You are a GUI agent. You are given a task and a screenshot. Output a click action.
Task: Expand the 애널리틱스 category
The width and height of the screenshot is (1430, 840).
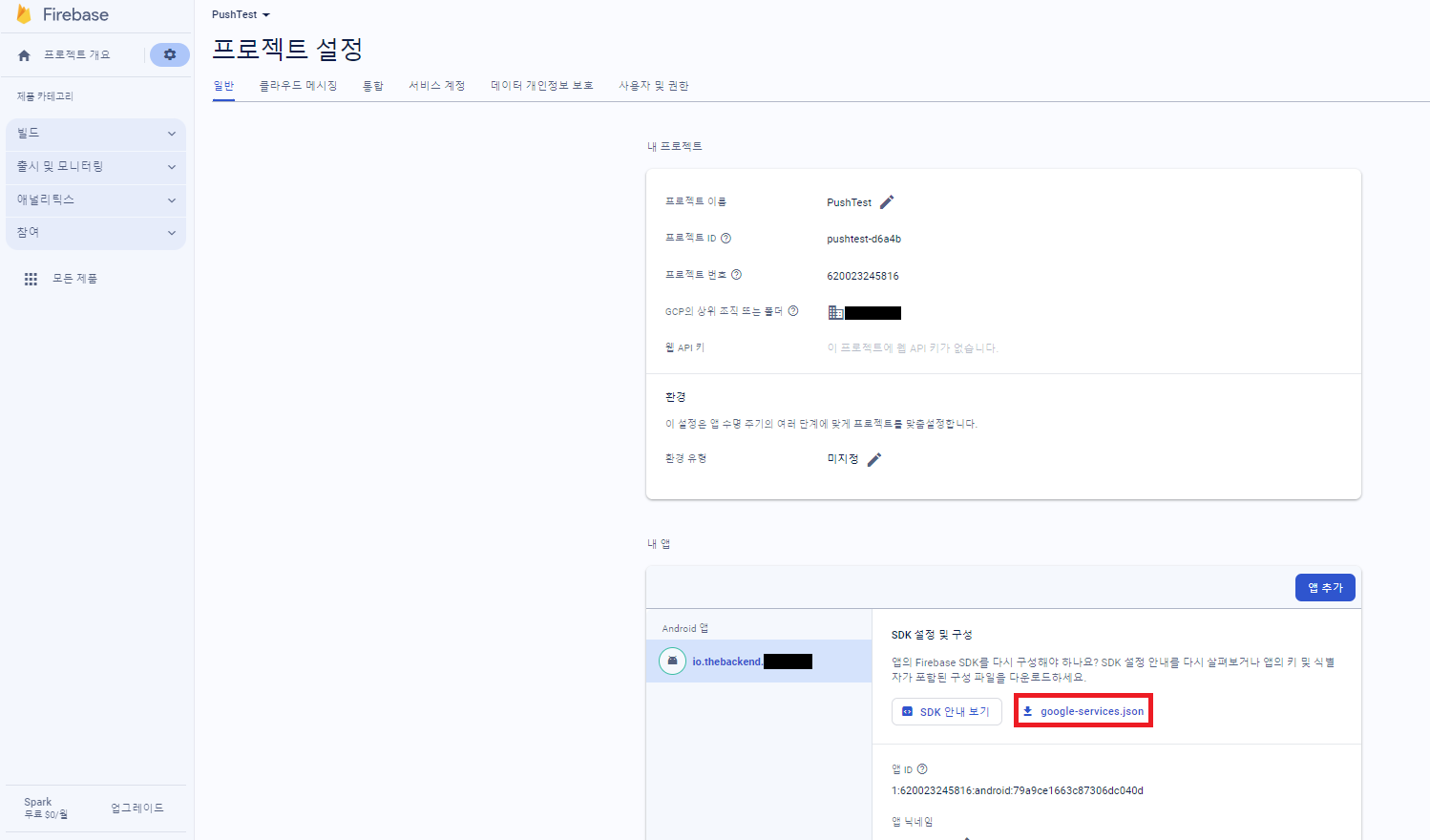95,200
